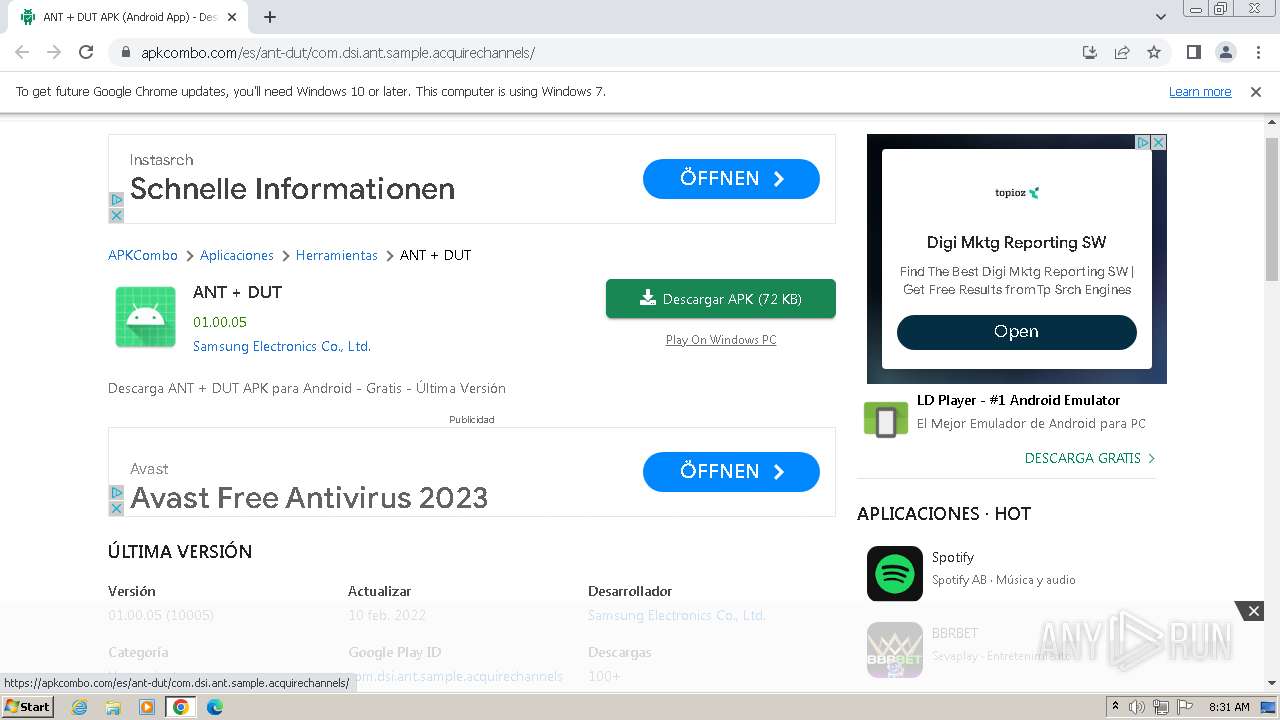Click the ÚLTIMA VERSIÓN heading
The height and width of the screenshot is (720, 1280).
tap(180, 552)
